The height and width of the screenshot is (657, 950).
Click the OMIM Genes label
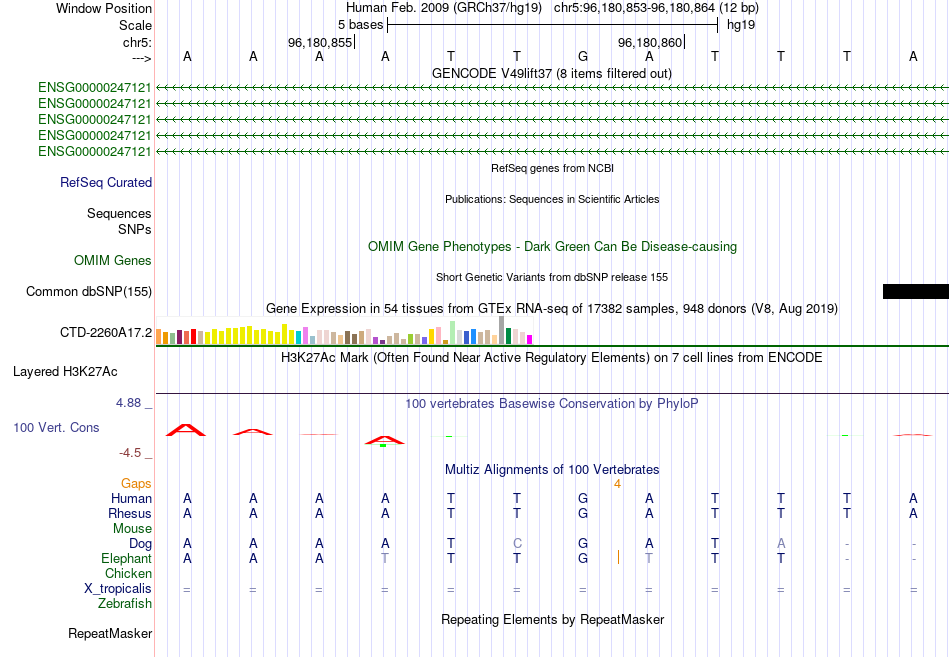(x=113, y=261)
